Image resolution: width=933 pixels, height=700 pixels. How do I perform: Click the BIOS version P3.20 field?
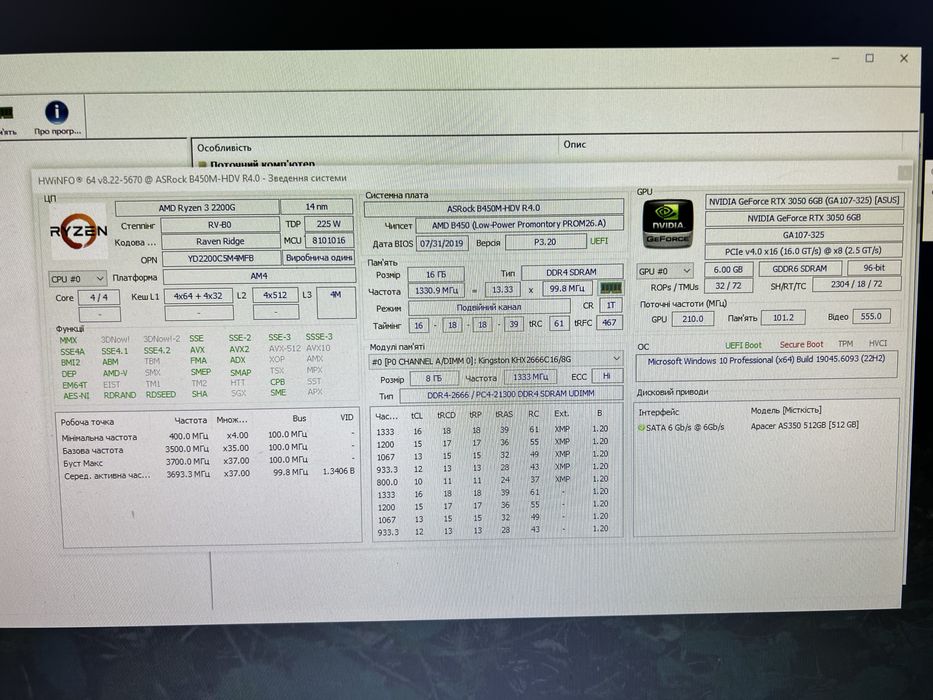[x=545, y=242]
